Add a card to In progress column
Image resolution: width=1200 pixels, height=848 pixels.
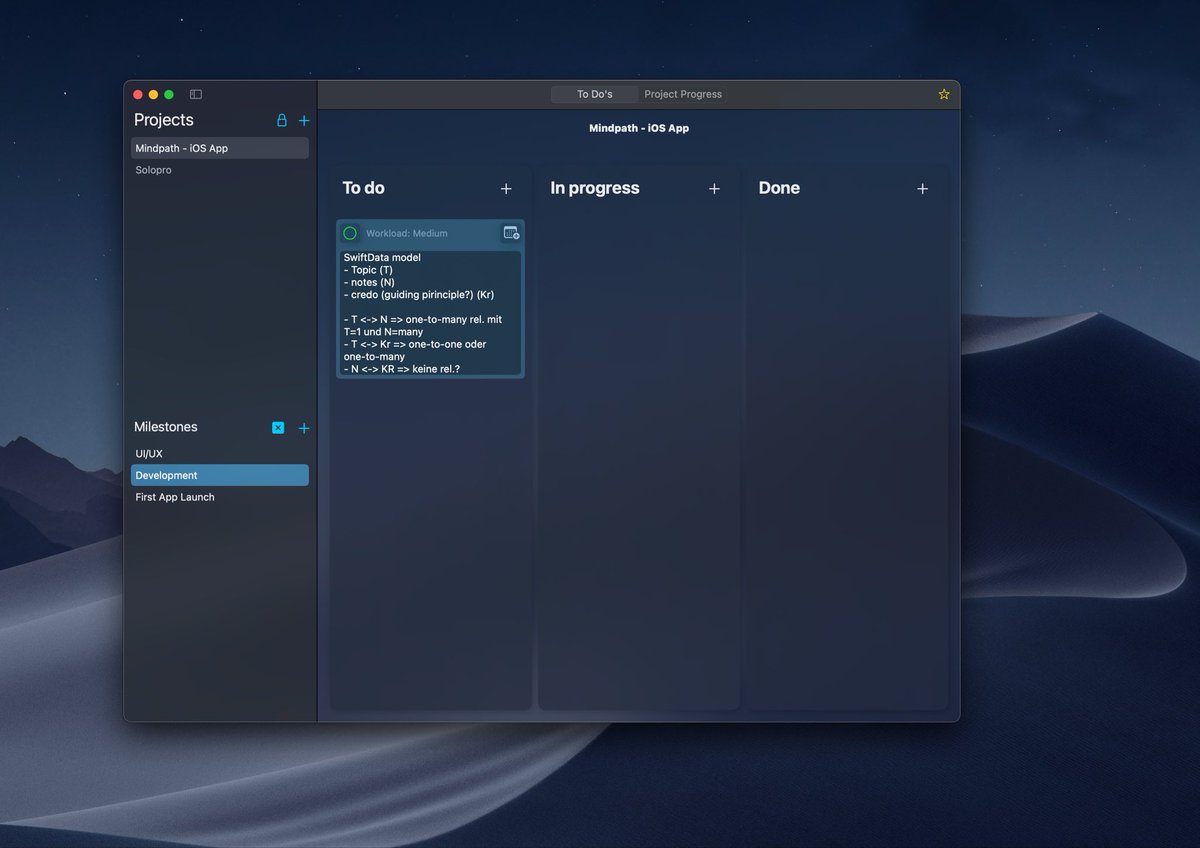[714, 188]
